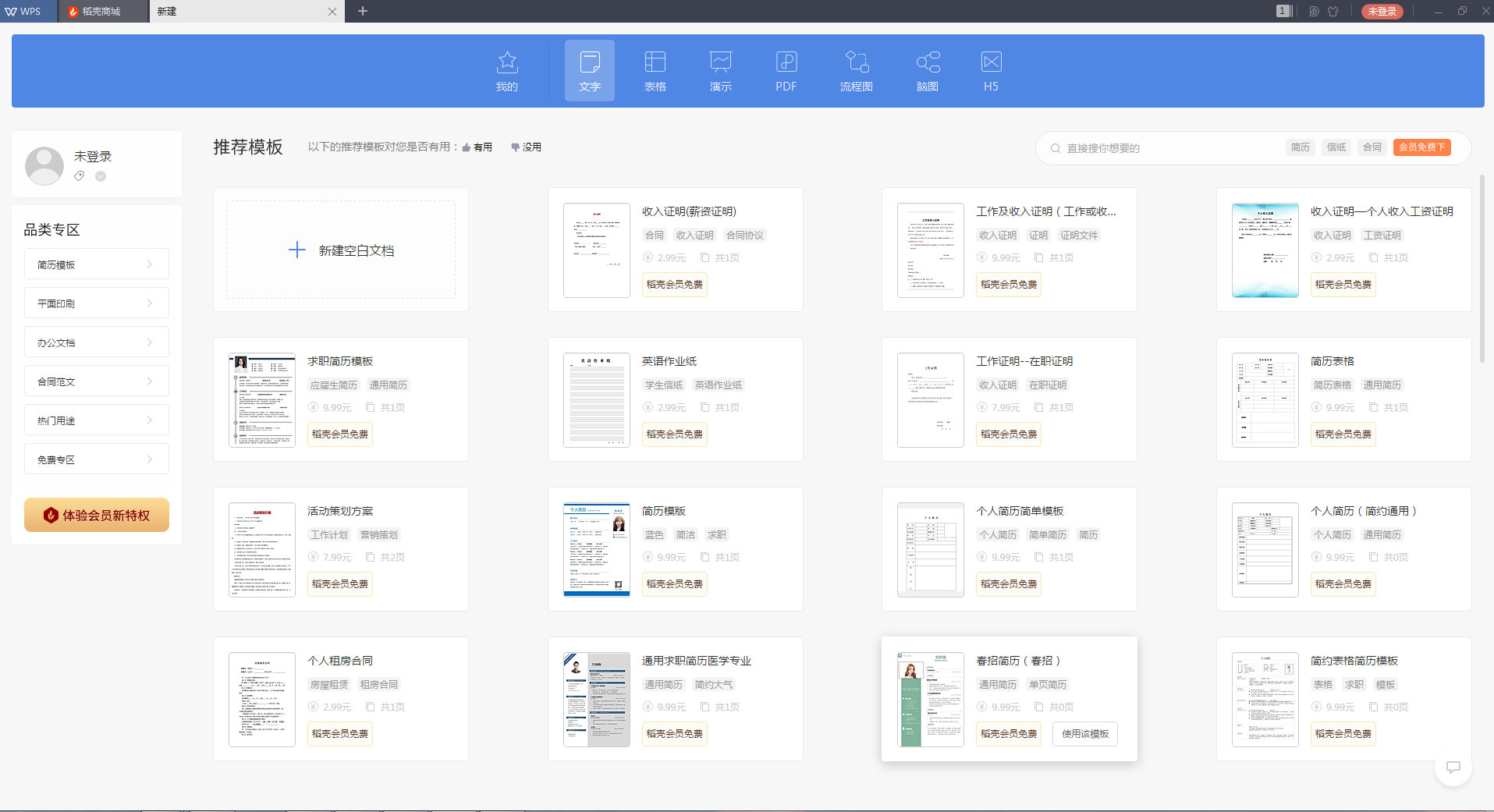Click the vertical scrollbar on the right

[x=1482, y=269]
